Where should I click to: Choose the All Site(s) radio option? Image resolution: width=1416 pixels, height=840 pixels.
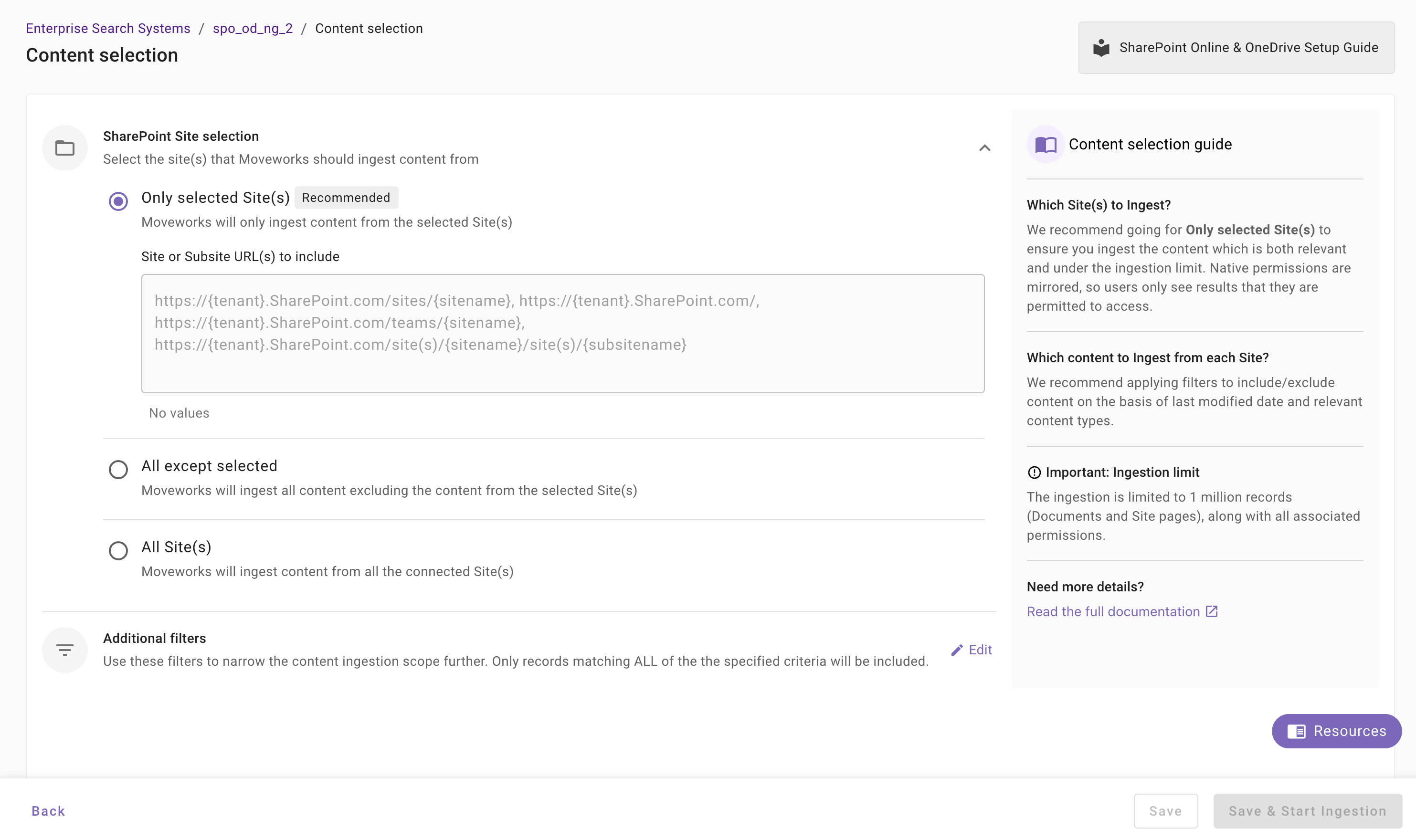(118, 550)
